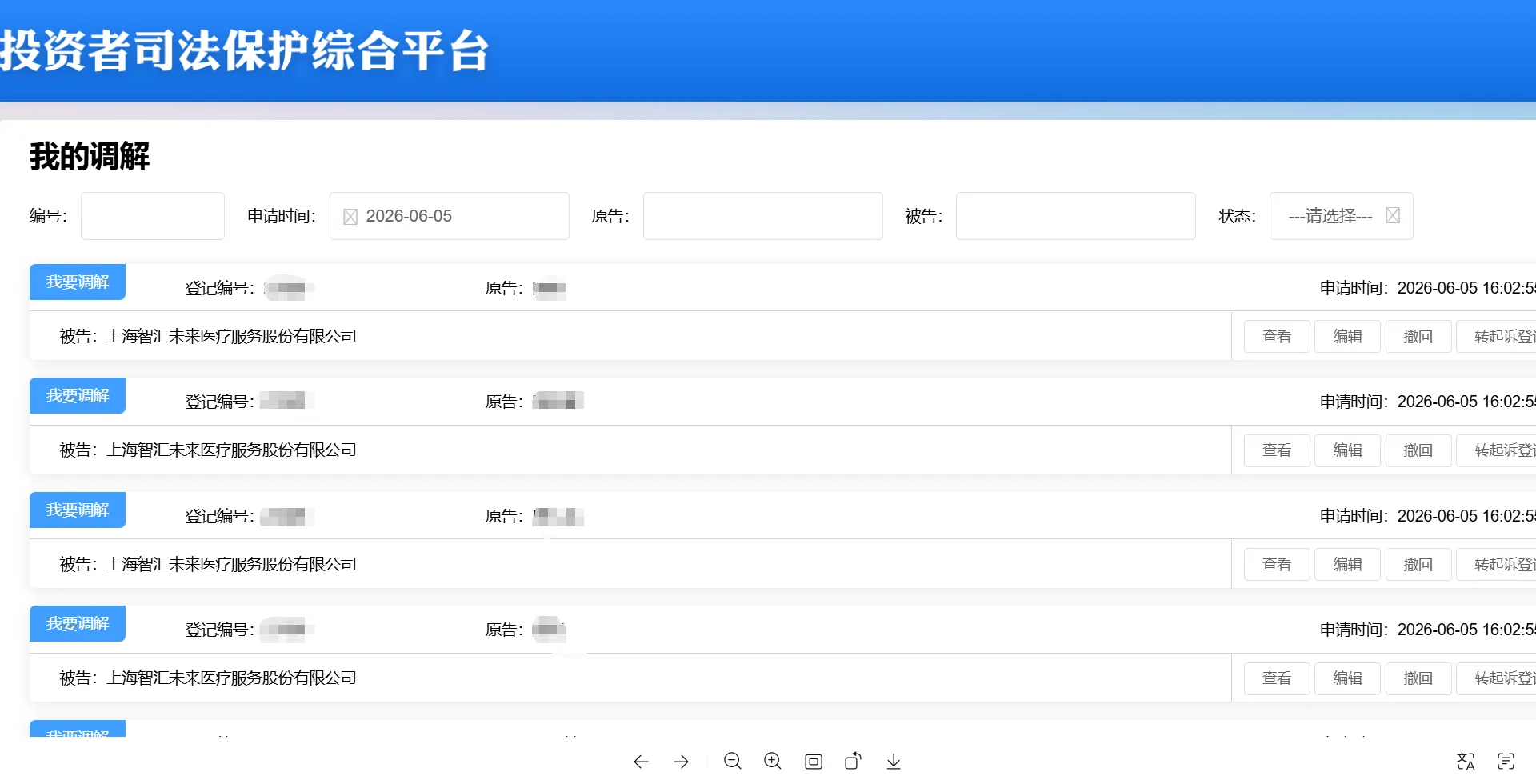This screenshot has height=784, width=1536.
Task: Click the 申请时间 date field showing 2026-06-05
Action: (x=449, y=216)
